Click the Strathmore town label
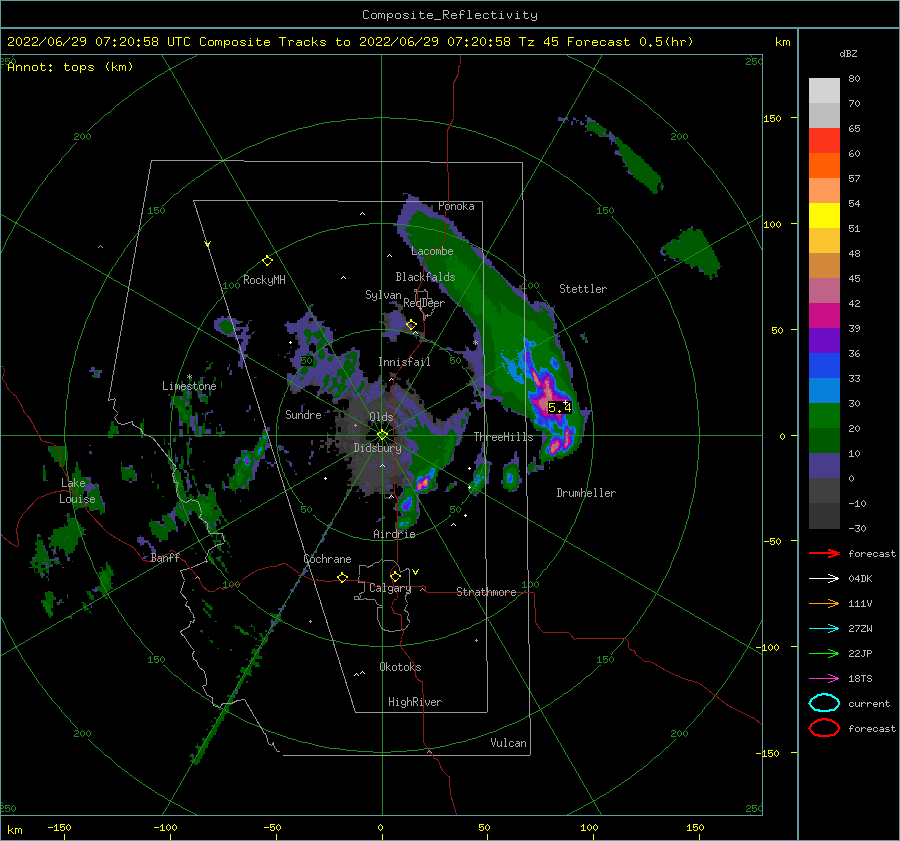The image size is (900, 841). [486, 592]
